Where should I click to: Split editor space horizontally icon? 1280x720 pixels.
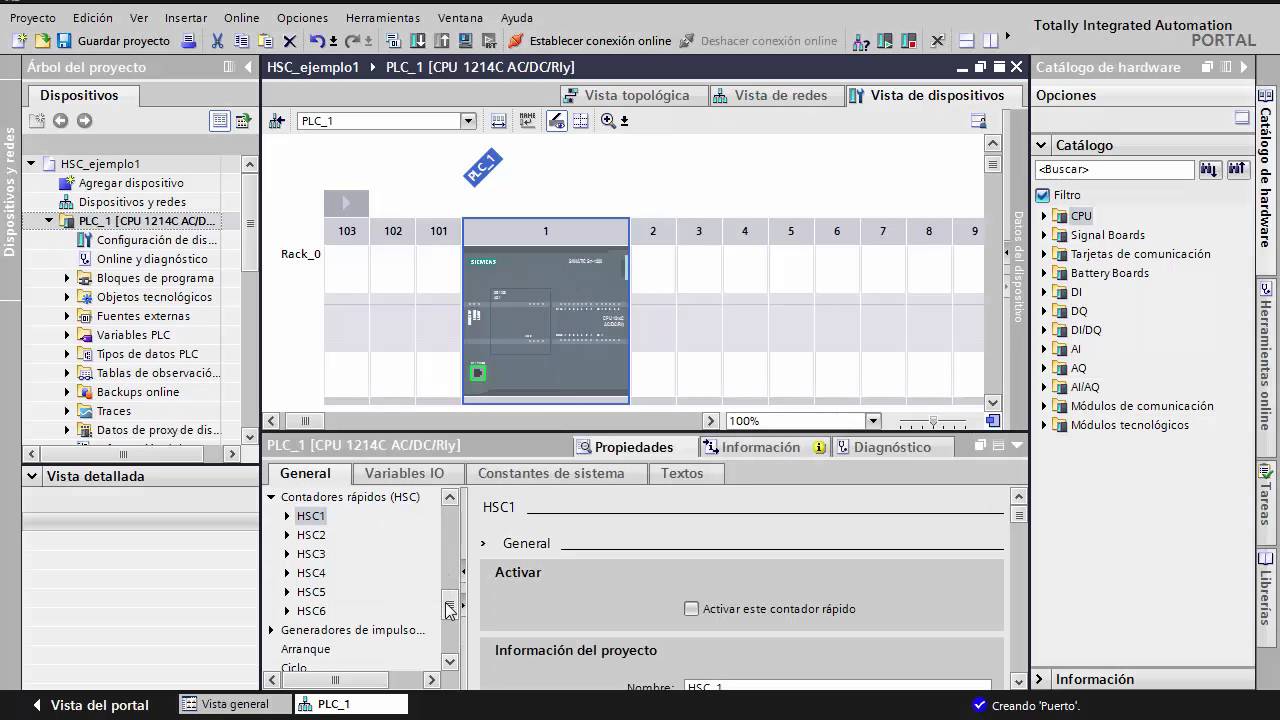tap(966, 41)
